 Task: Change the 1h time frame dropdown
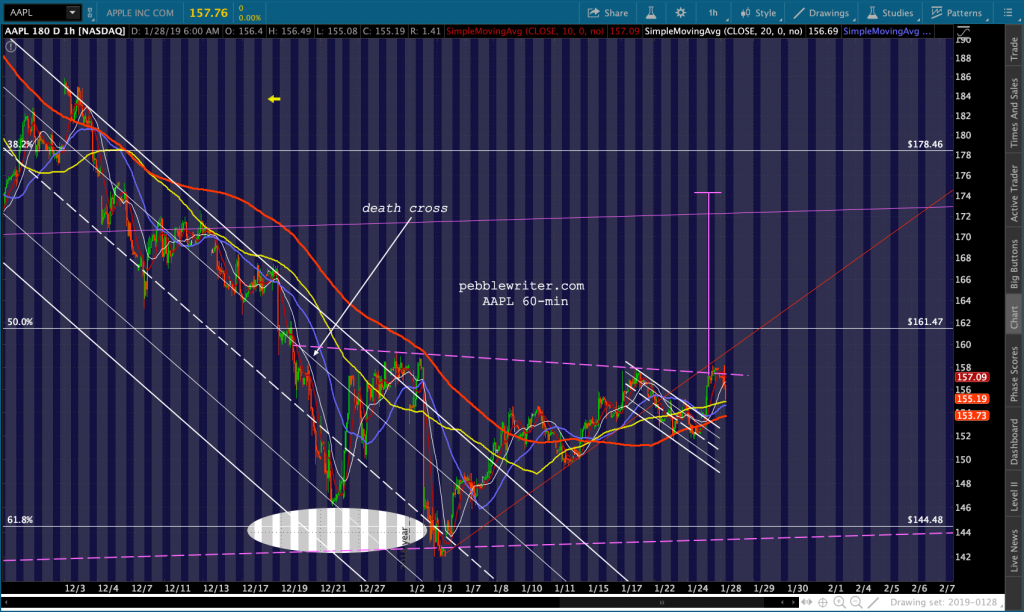tap(713, 12)
